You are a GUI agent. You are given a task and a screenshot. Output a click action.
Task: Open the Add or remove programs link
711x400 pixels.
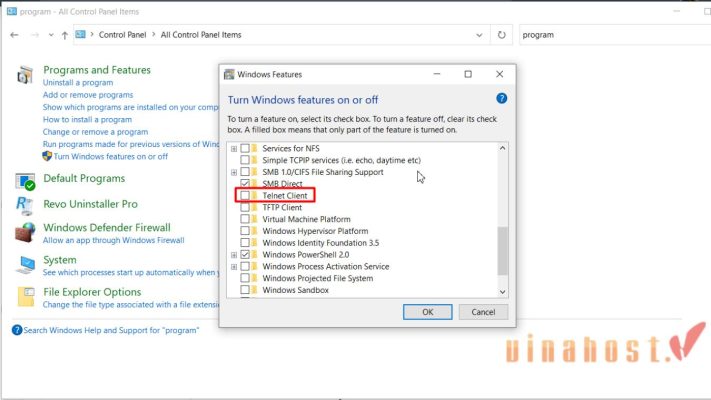pos(88,95)
